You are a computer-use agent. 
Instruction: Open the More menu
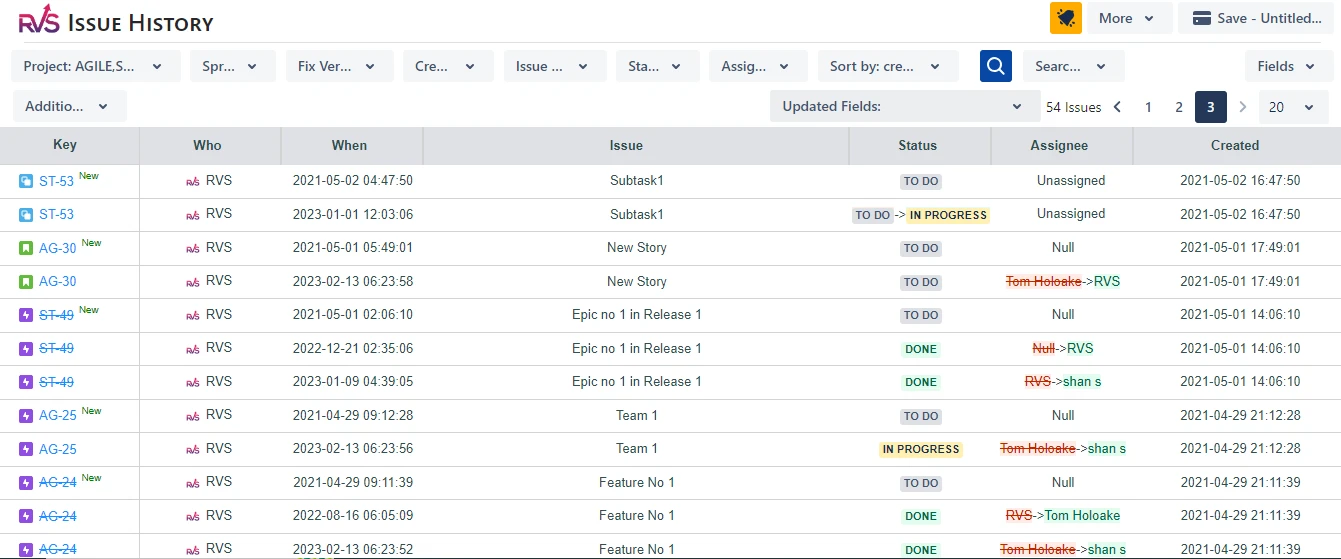coord(1127,18)
